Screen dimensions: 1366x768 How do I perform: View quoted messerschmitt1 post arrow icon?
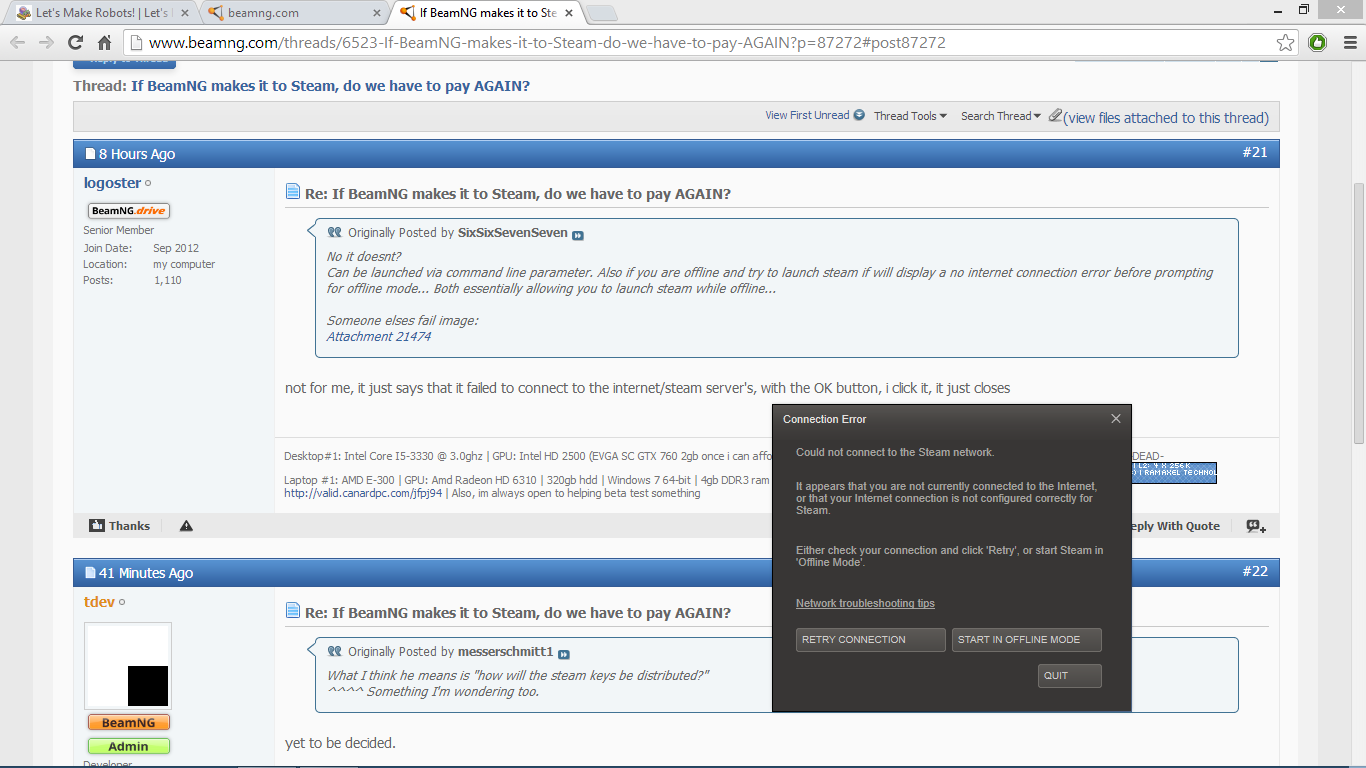click(564, 653)
